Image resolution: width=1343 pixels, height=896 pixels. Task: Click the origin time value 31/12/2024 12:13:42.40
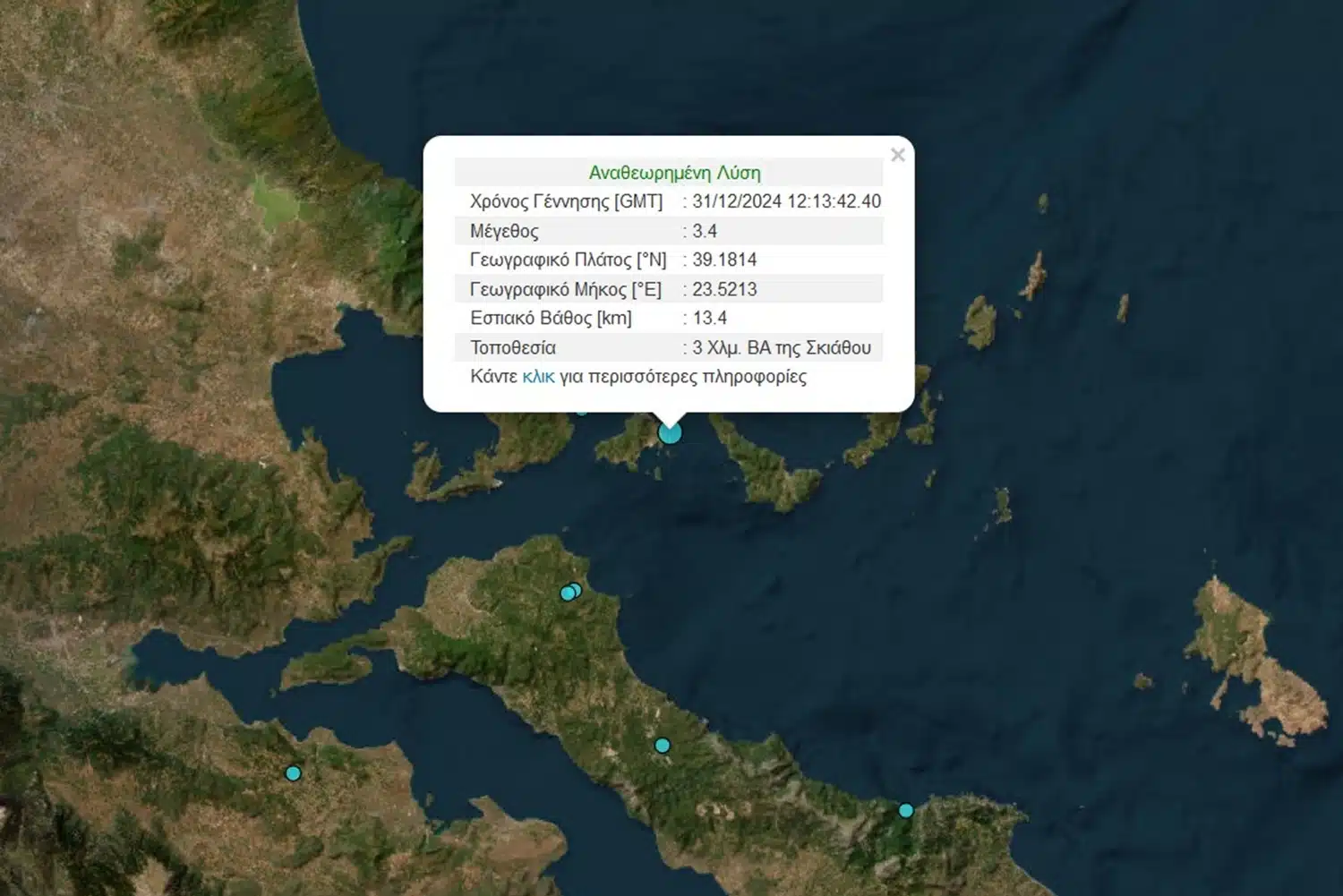coord(786,201)
